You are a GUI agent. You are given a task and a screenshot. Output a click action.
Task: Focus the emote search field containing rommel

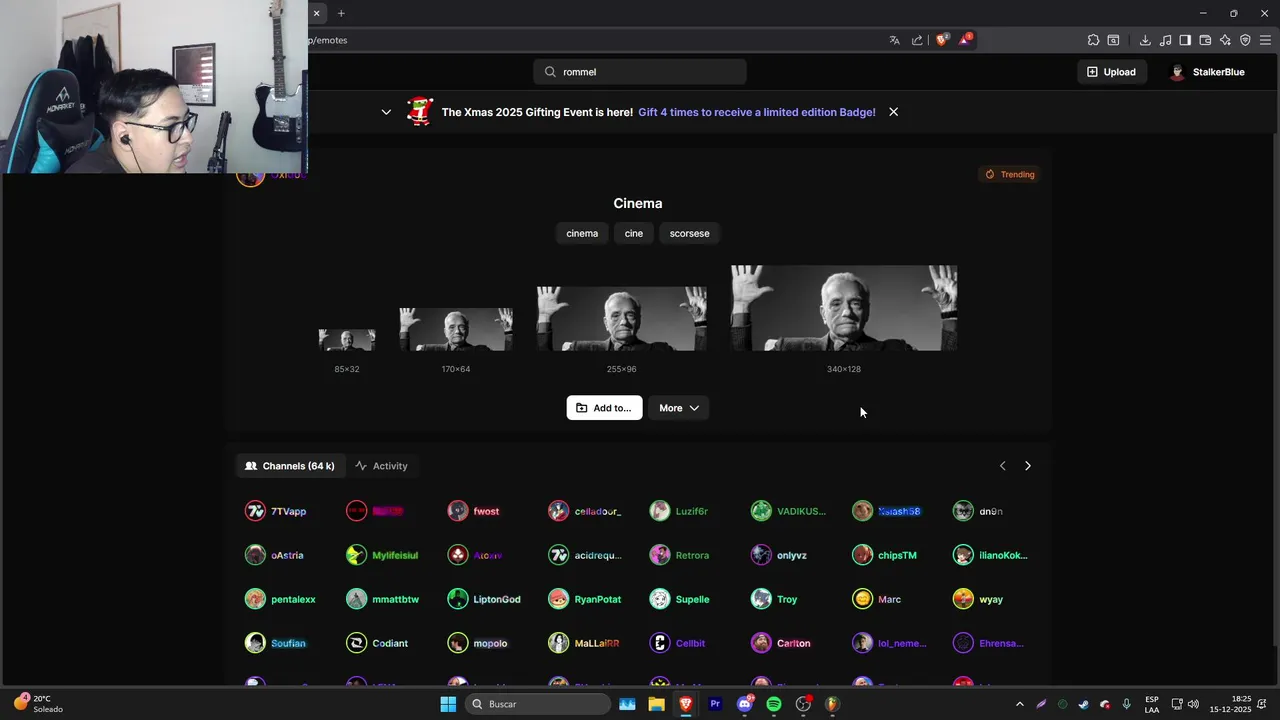(x=640, y=72)
